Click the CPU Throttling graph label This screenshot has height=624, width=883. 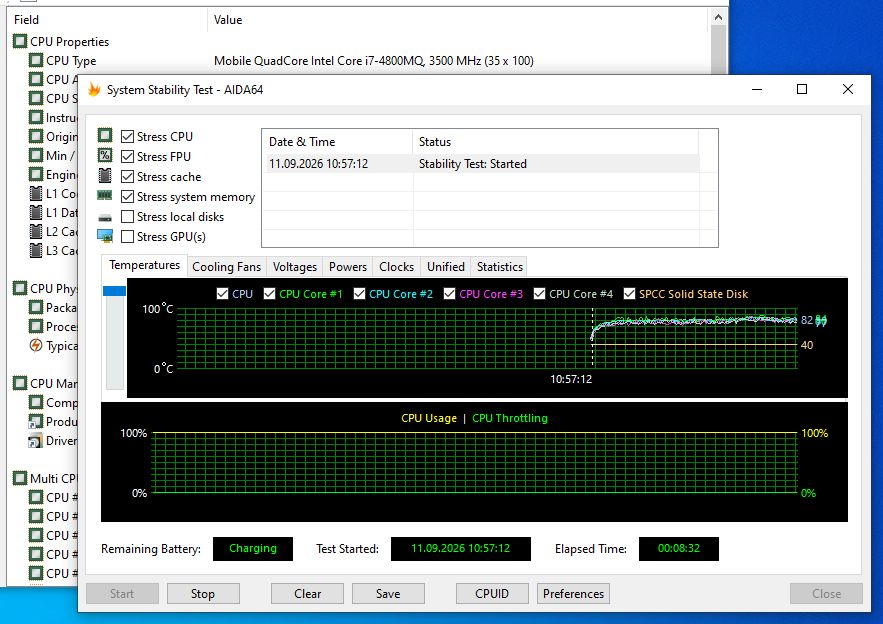510,418
